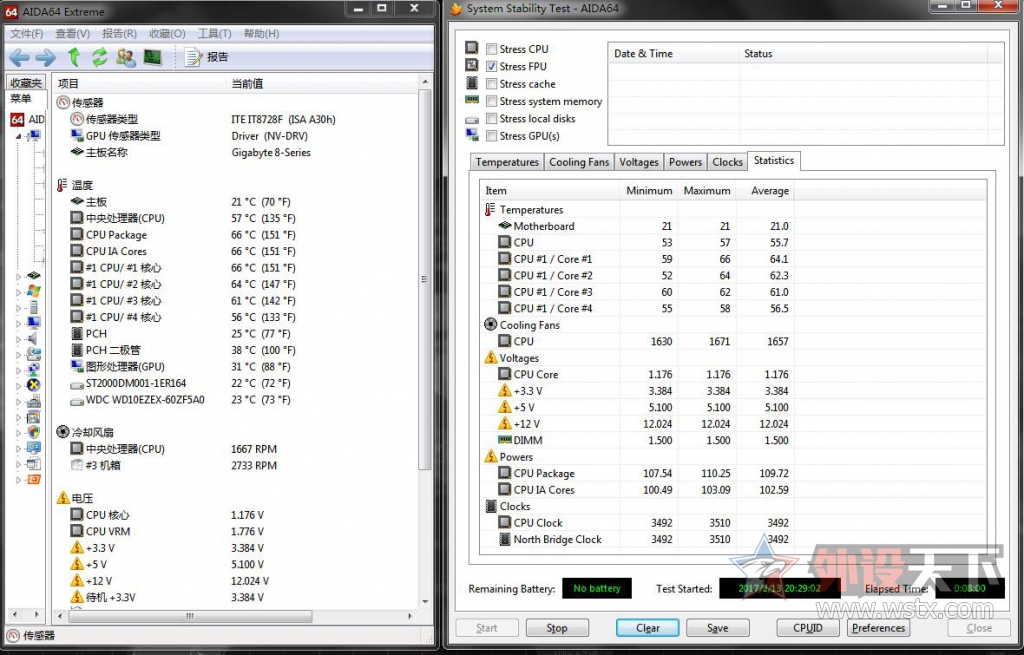Click the speaker multimedia icon in sidebar tree
This screenshot has height=655, width=1024.
pos(33,338)
